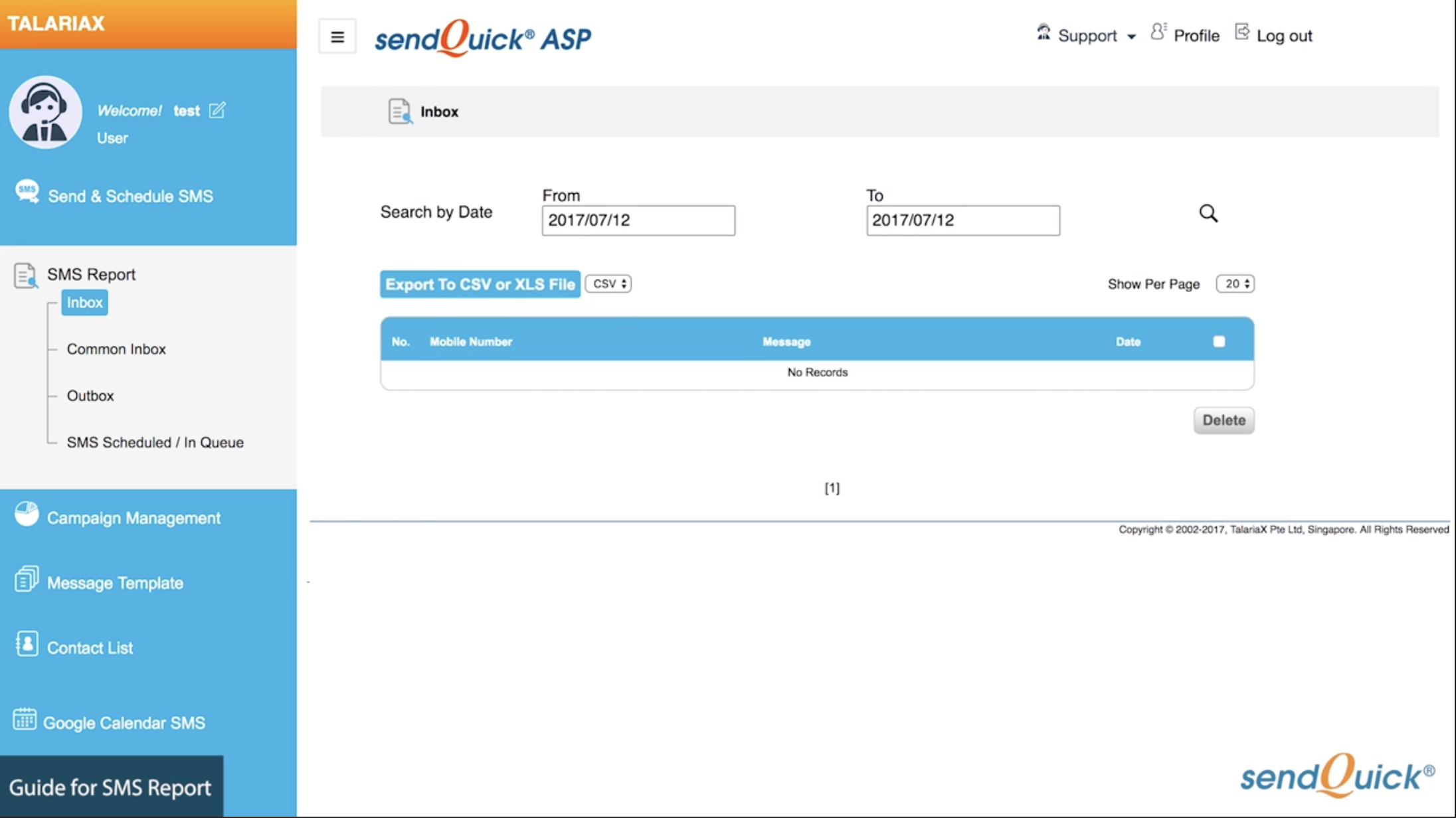Go to page [1] in pagination

(832, 488)
